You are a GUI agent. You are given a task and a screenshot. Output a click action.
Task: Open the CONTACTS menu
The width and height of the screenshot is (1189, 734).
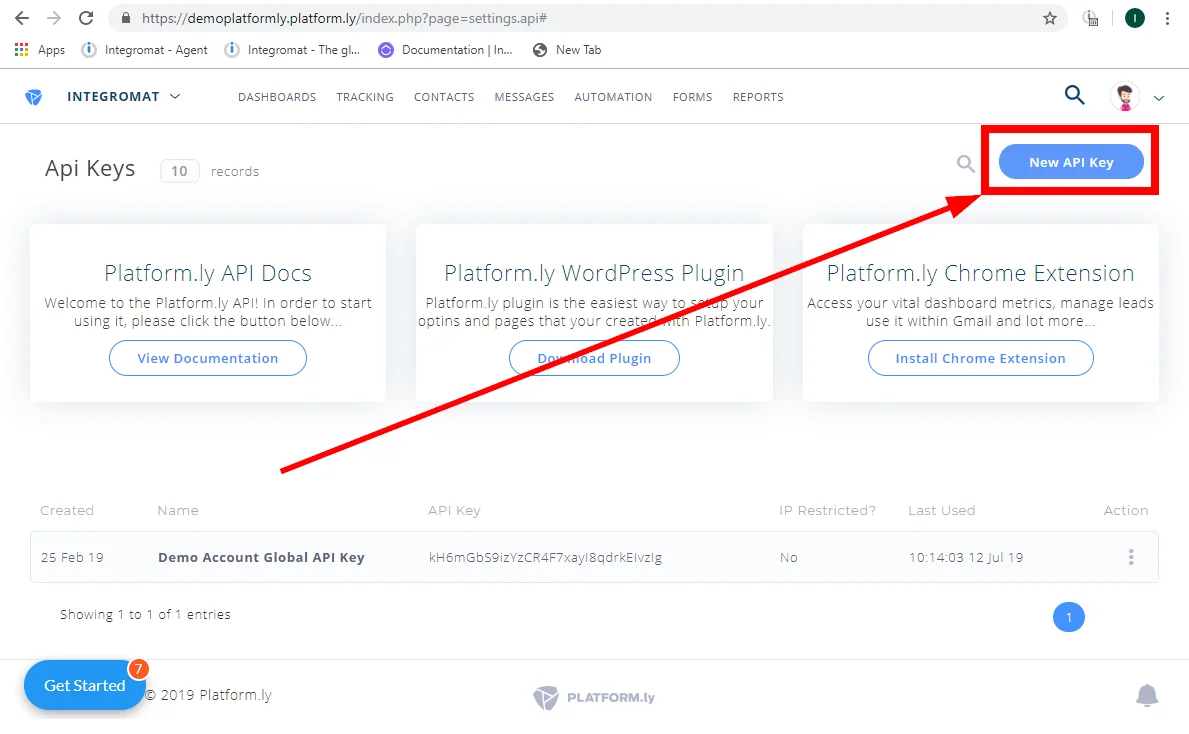click(x=444, y=97)
